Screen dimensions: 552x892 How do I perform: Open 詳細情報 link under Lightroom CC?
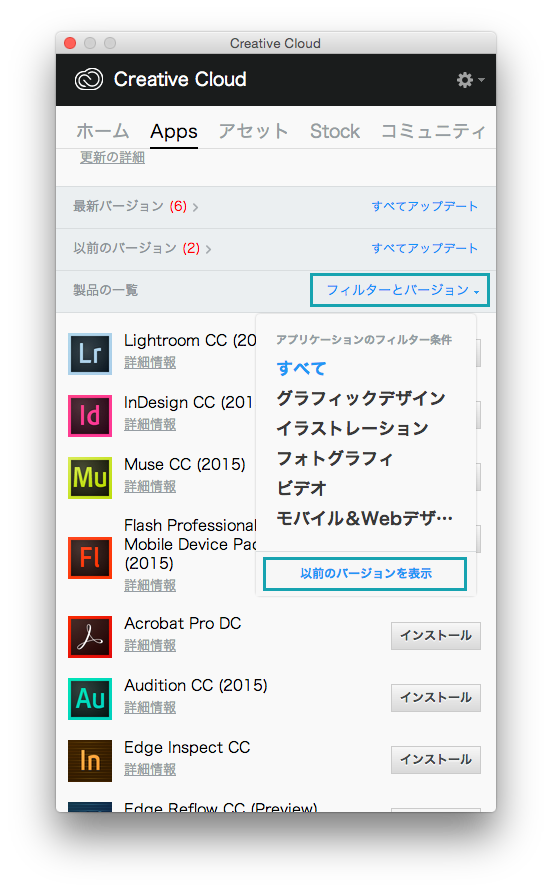[150, 362]
